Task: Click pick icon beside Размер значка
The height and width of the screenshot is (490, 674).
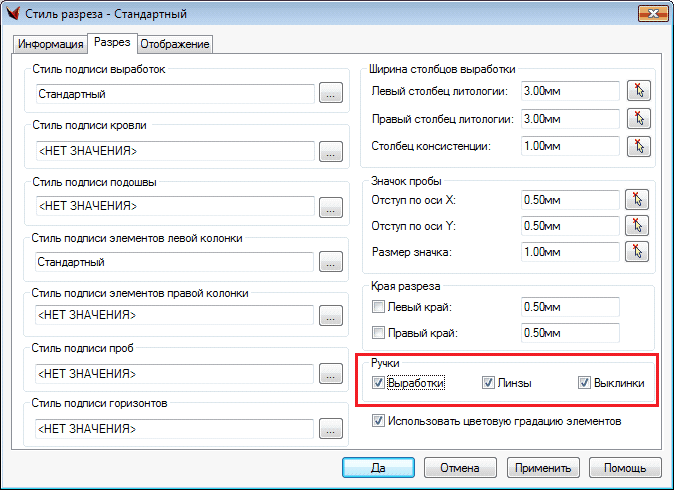Action: tap(638, 251)
